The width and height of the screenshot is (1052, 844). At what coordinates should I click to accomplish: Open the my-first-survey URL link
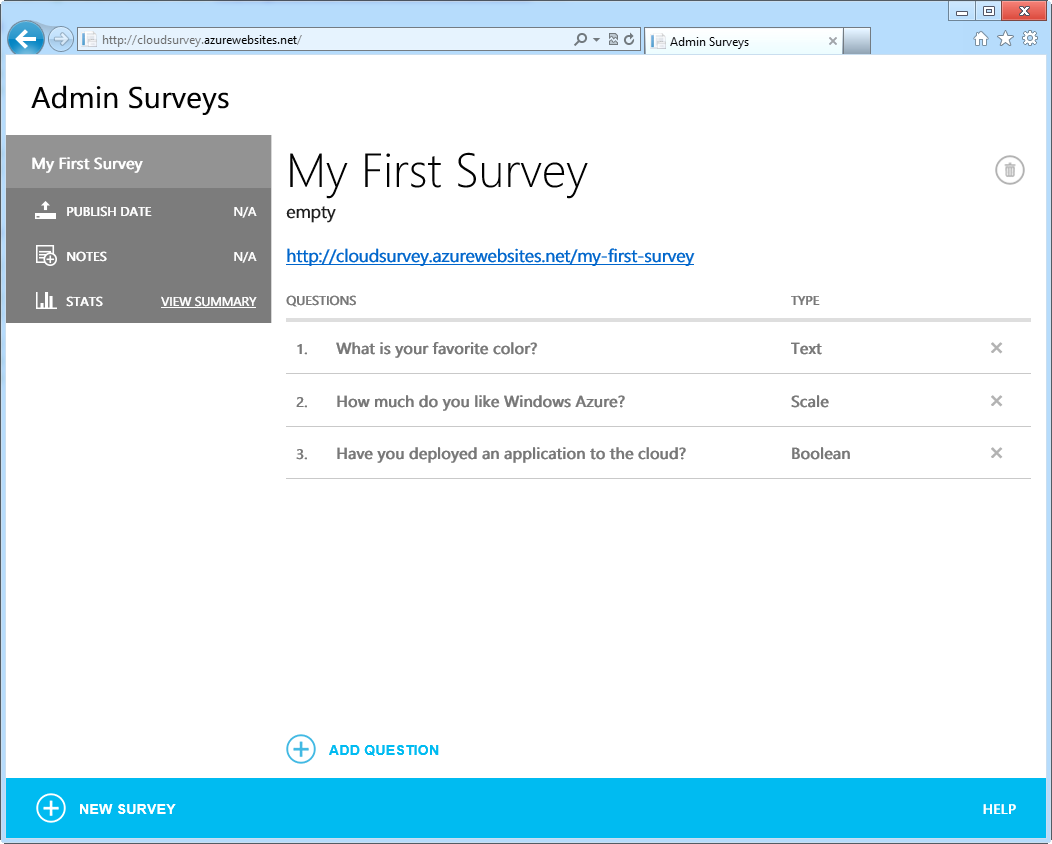490,256
